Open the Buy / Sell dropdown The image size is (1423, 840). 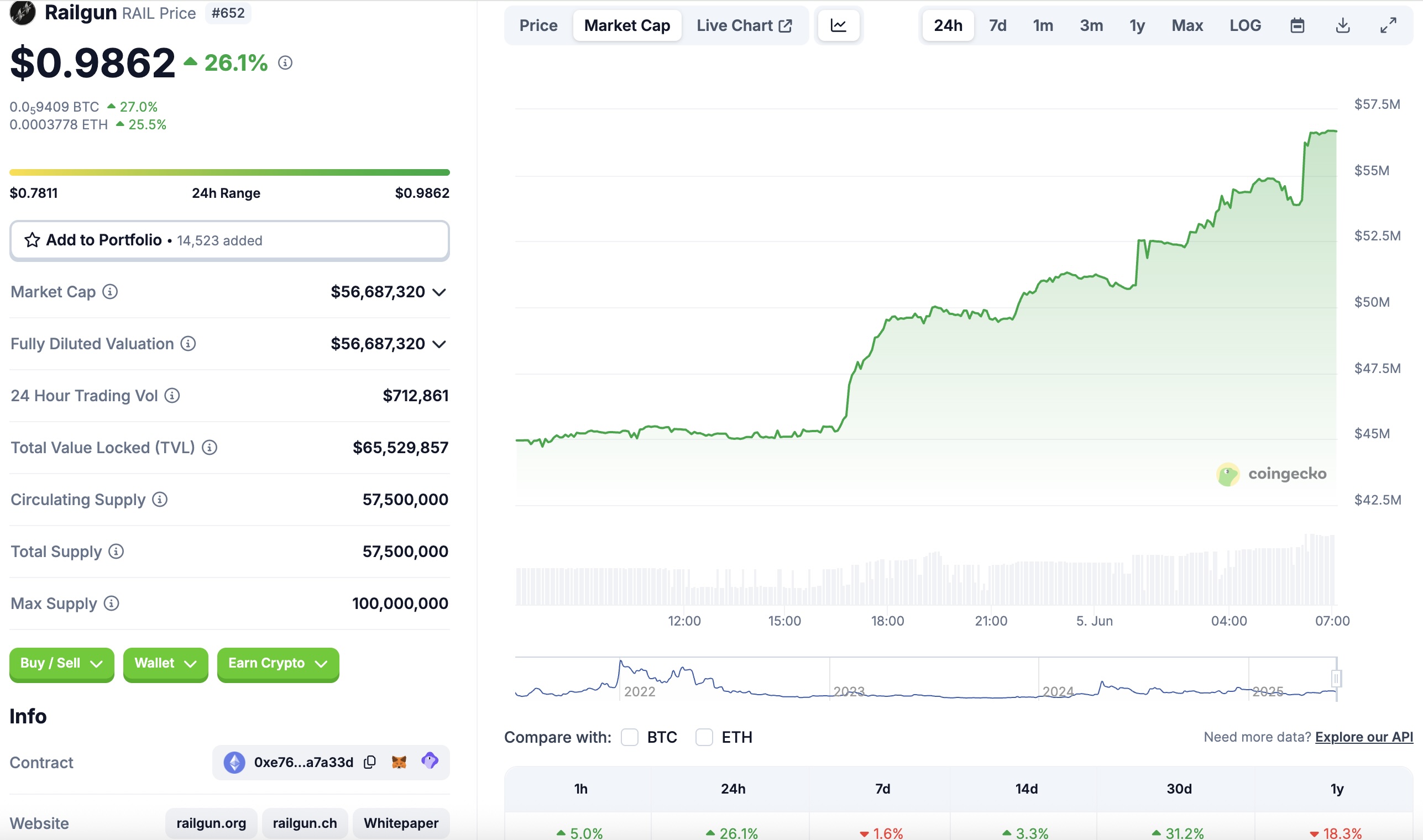tap(61, 663)
